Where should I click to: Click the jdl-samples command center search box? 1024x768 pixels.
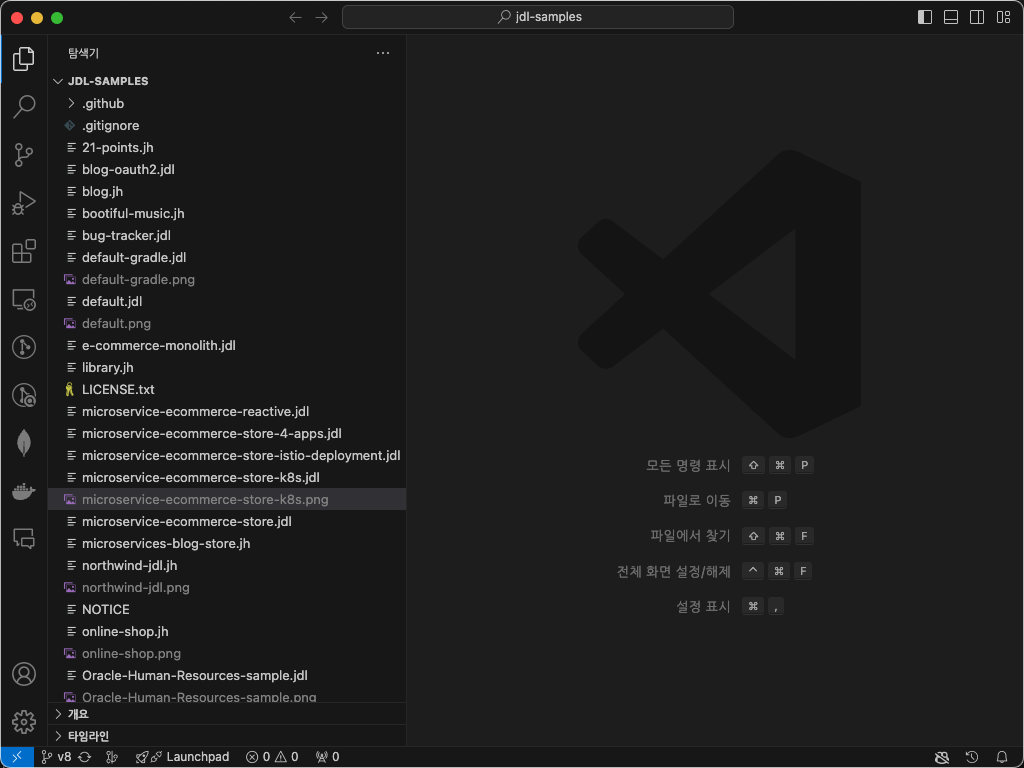coord(537,17)
